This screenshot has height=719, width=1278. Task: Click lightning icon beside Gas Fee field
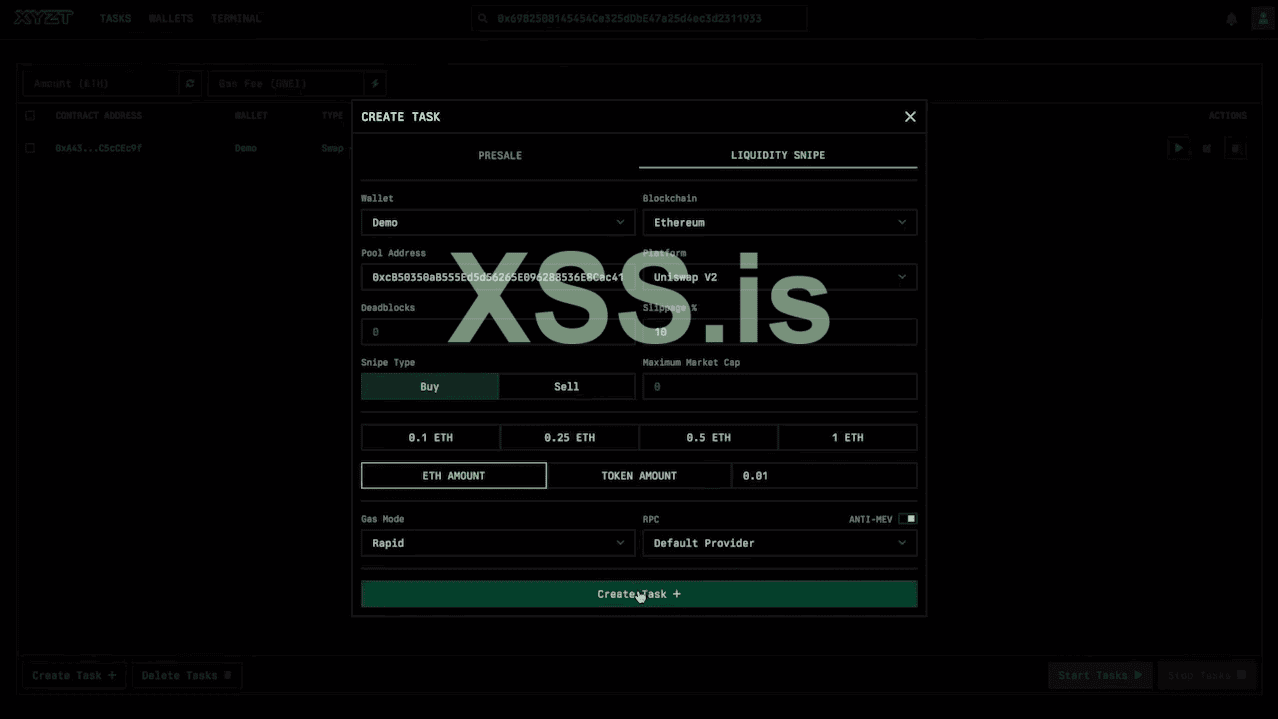click(x=375, y=84)
